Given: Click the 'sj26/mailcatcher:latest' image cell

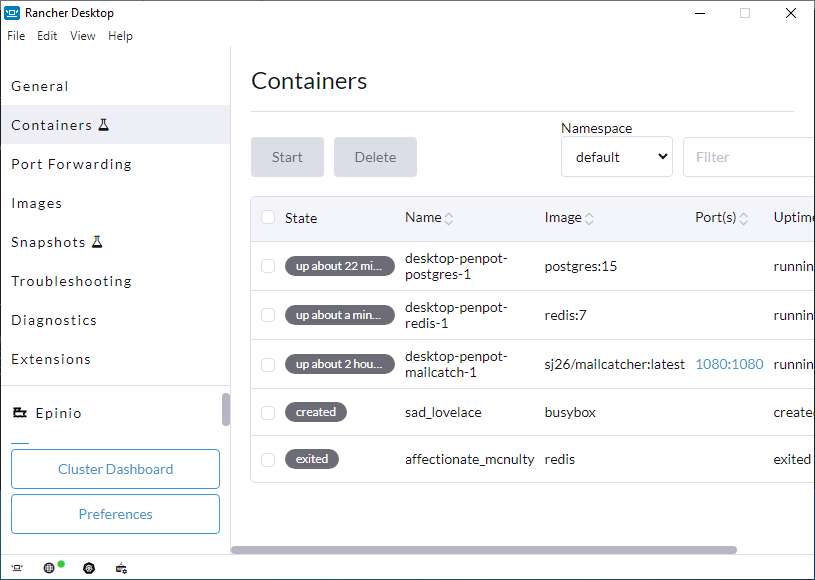Looking at the screenshot, I should click(614, 364).
